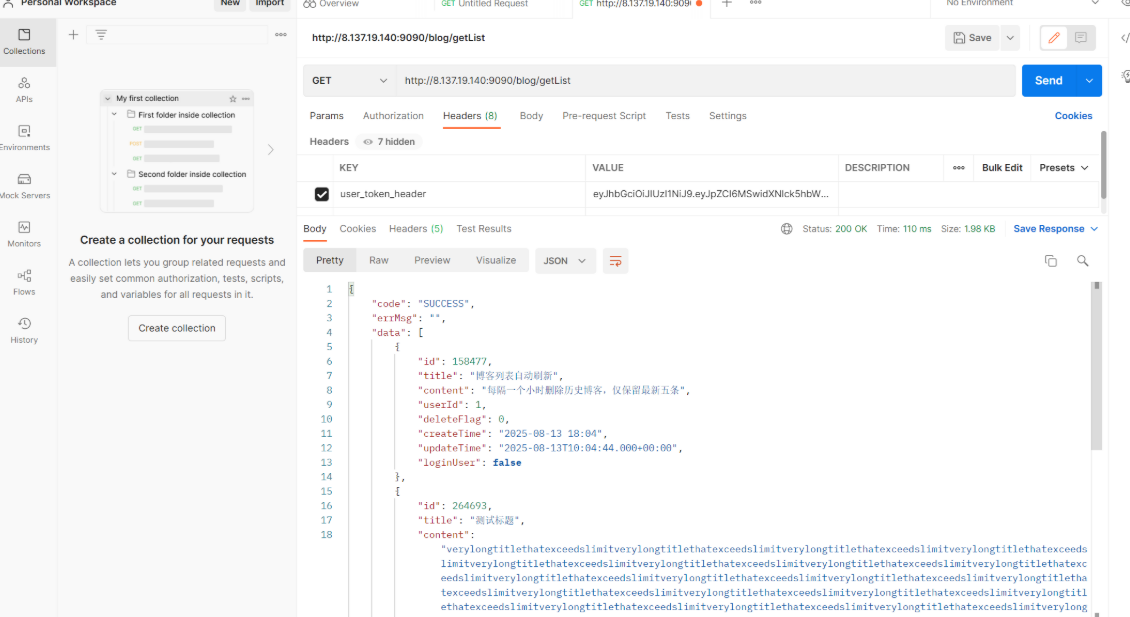1130x617 pixels.
Task: Click the network globe icon near Status
Action: tap(786, 229)
